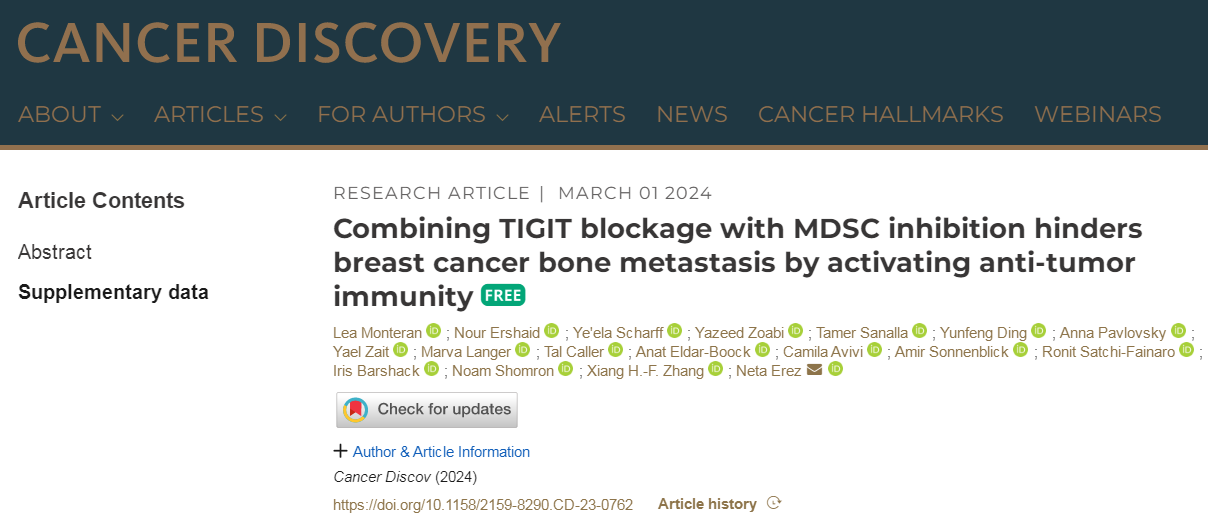Click ORCID icon next to Lea Monteran

[433, 331]
